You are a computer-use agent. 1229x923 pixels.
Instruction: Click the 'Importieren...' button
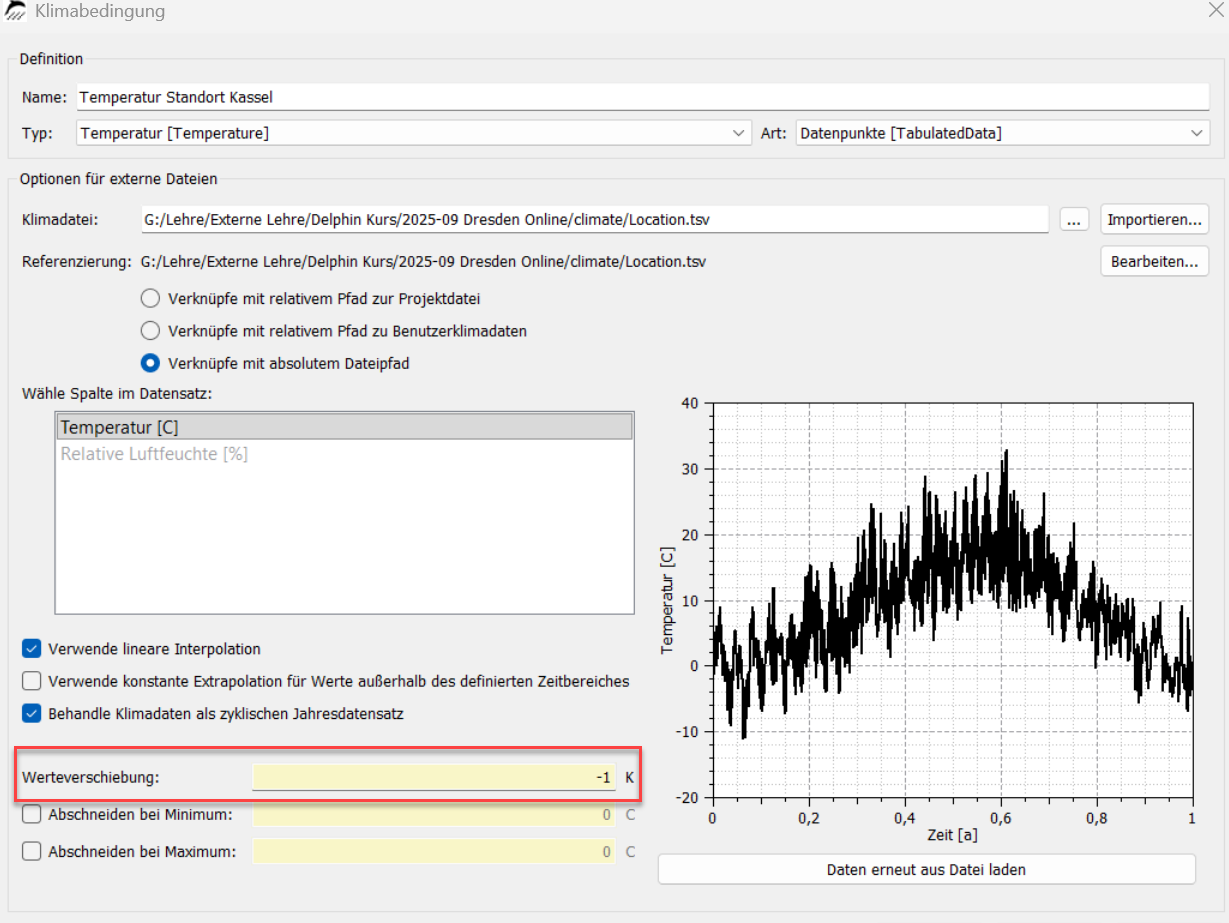(1155, 219)
